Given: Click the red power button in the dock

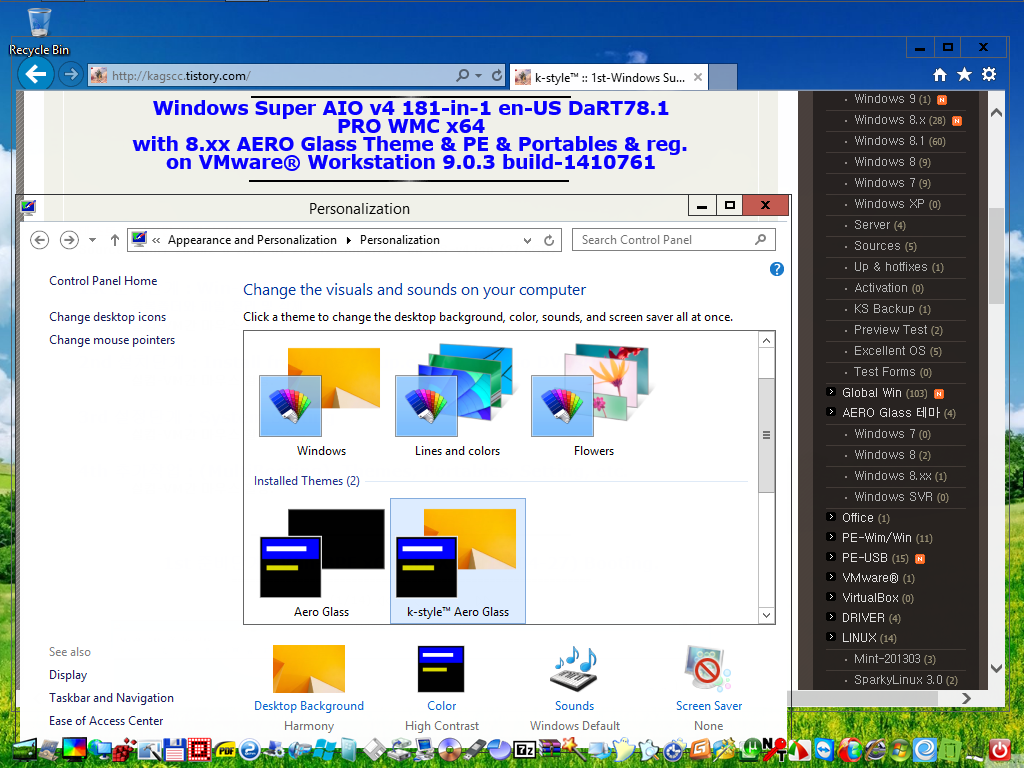Looking at the screenshot, I should pyautogui.click(x=999, y=750).
